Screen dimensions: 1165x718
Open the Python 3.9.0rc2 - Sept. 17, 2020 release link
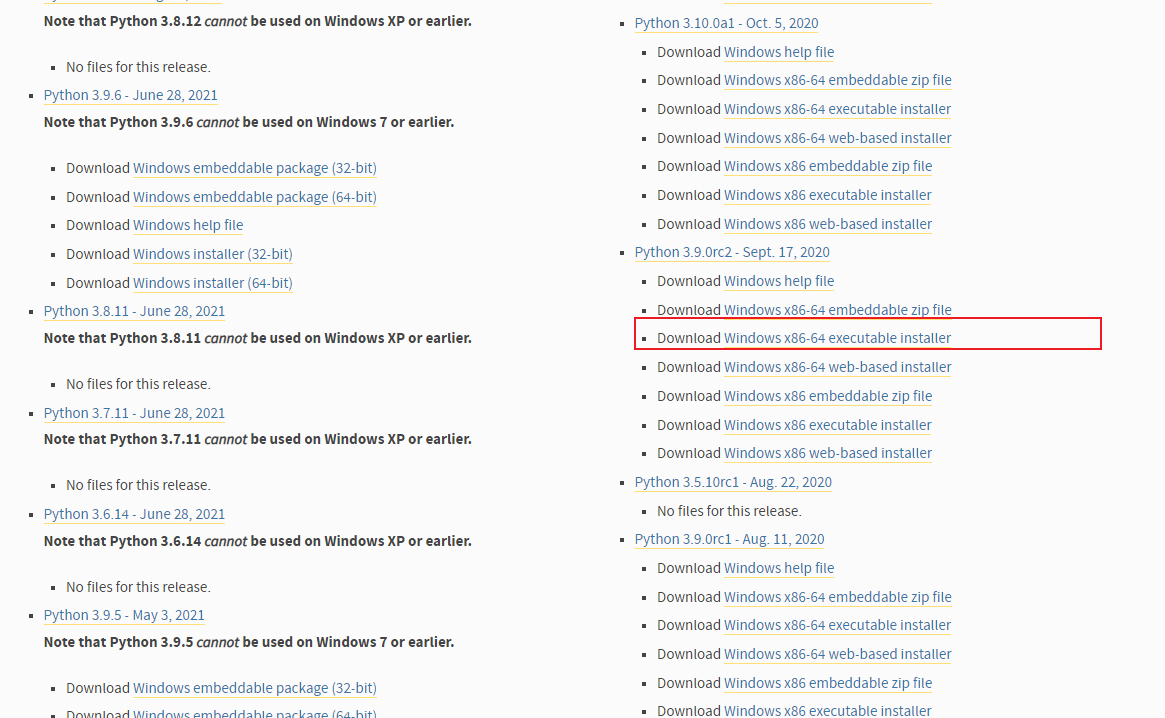click(x=732, y=253)
